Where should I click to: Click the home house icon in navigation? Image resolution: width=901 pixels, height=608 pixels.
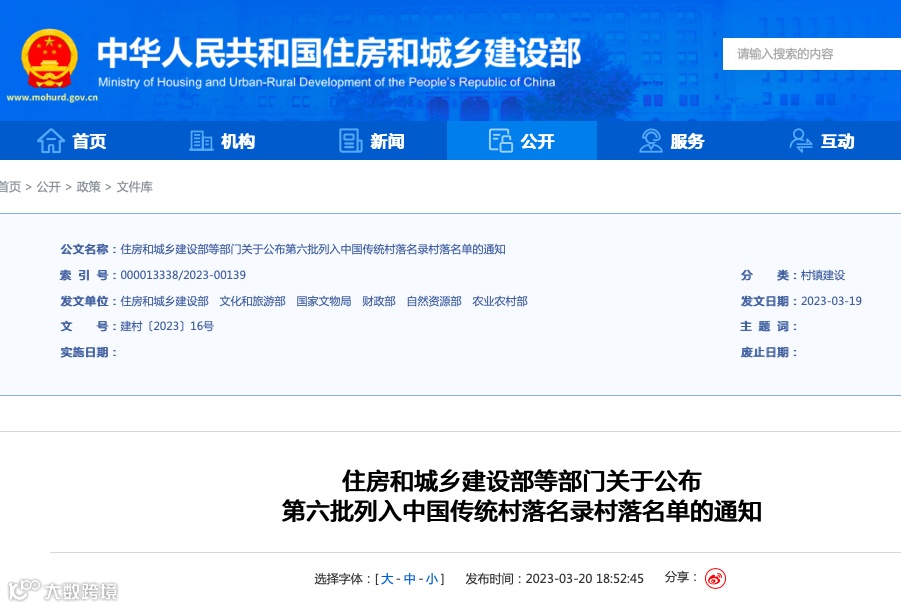[x=51, y=141]
